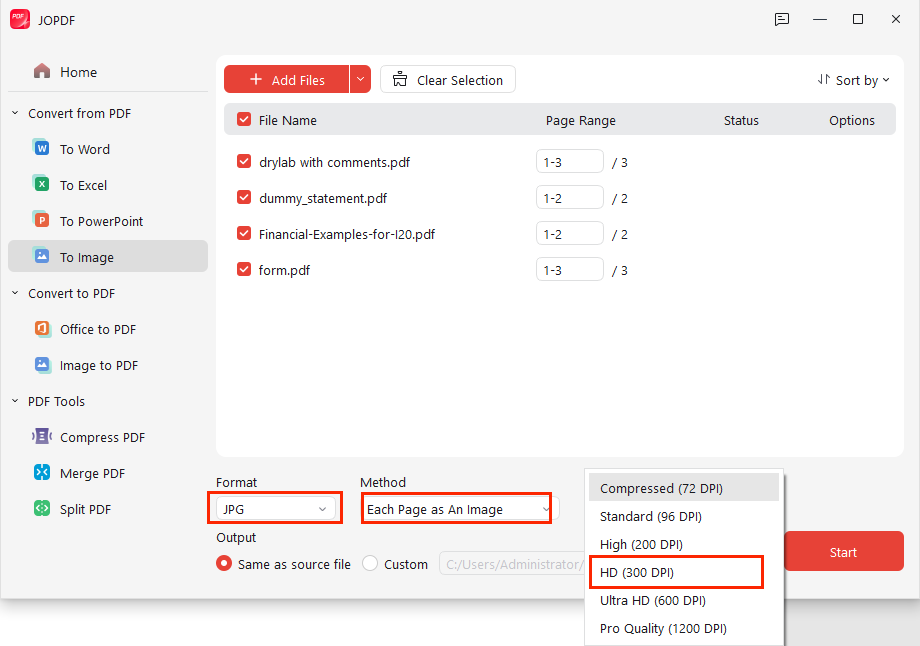Click the red Start button
920x646 pixels.
(843, 551)
